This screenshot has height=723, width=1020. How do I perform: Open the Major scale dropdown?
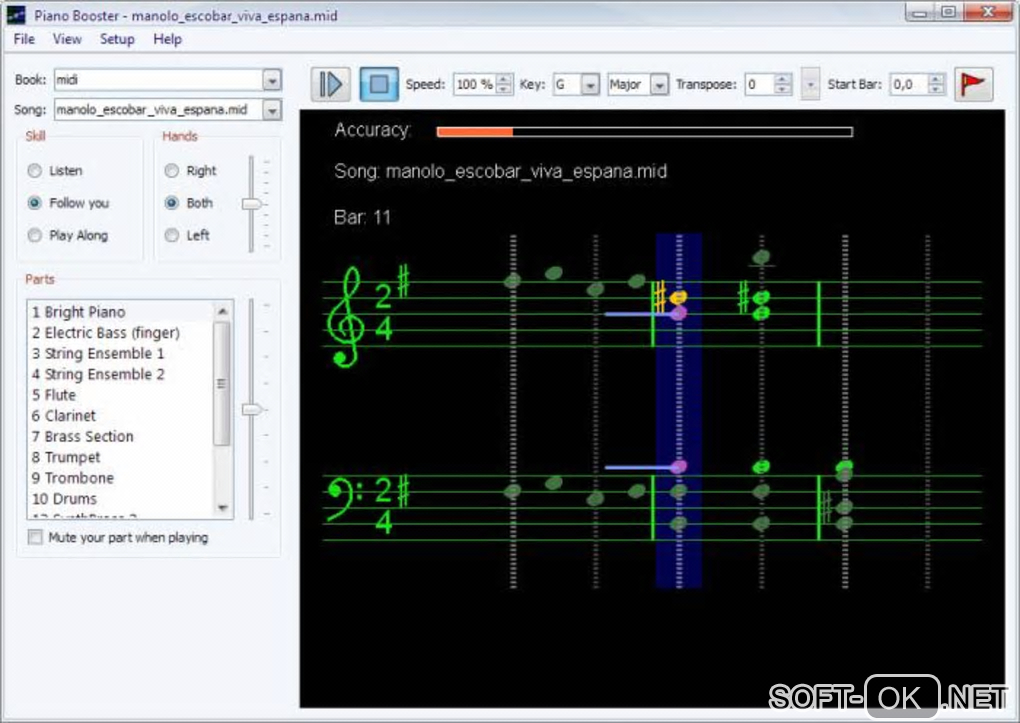(659, 85)
